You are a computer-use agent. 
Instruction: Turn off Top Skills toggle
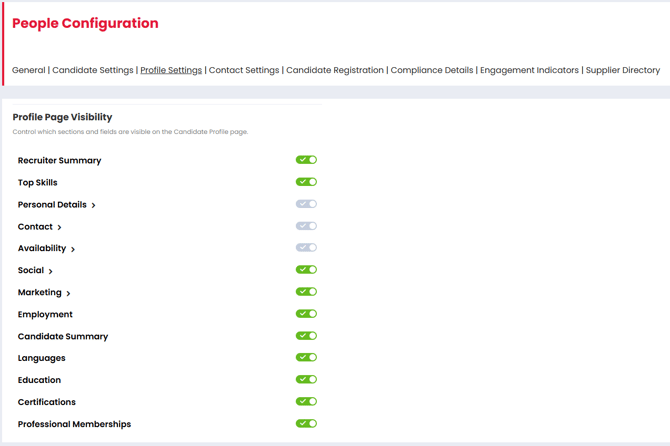pyautogui.click(x=306, y=182)
